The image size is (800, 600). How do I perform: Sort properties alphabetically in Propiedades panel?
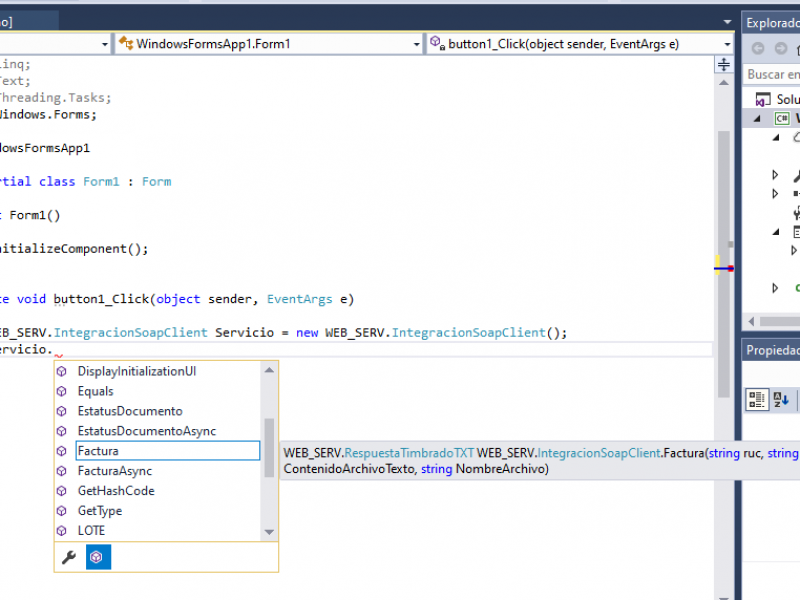pos(782,400)
